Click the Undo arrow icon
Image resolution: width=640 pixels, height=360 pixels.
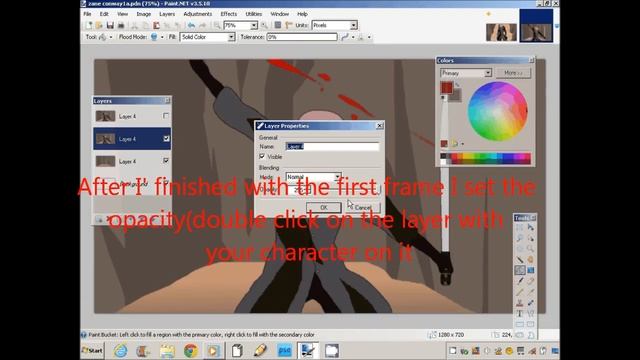pyautogui.click(x=191, y=25)
